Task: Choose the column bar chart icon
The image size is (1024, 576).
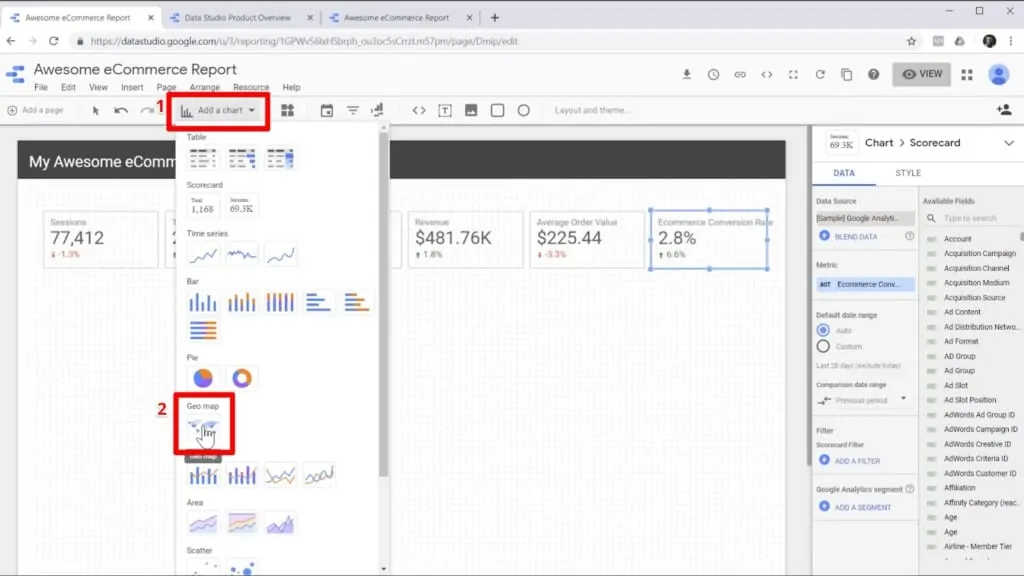Action: (202, 302)
